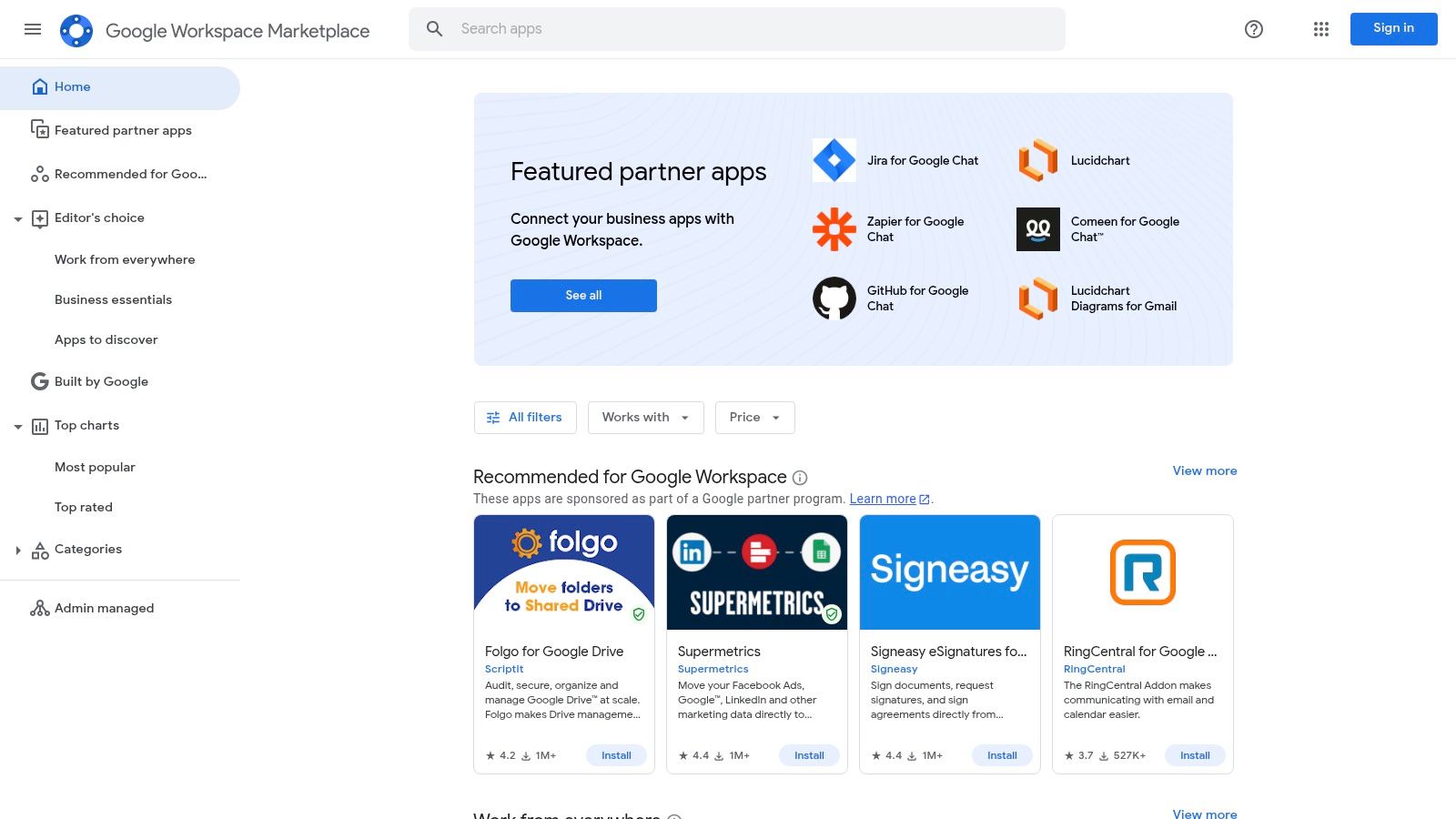Image resolution: width=1456 pixels, height=819 pixels.
Task: Click info icon beside Recommended for Google Workspace
Action: click(x=800, y=478)
